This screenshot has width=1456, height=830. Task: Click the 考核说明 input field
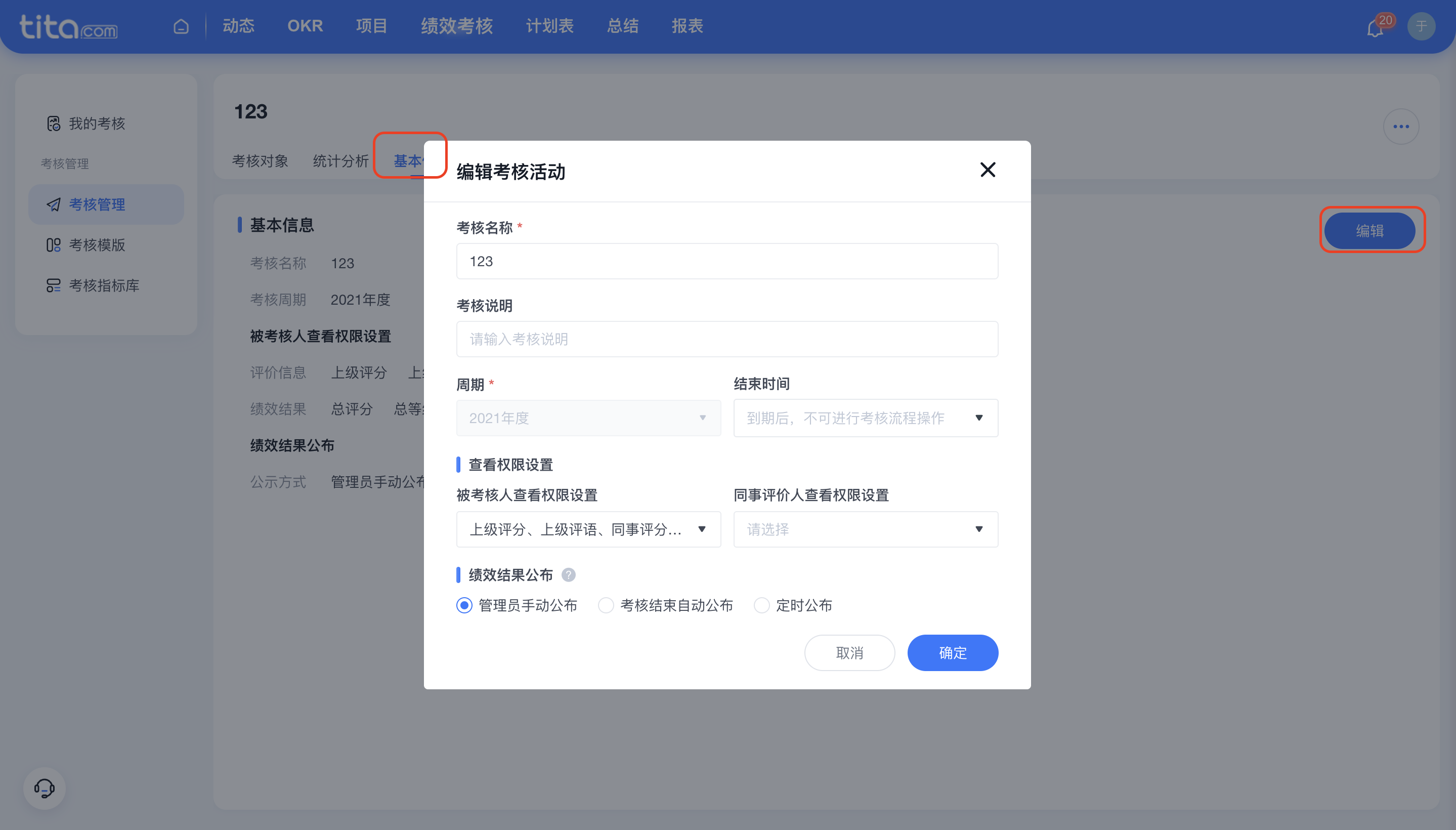727,339
